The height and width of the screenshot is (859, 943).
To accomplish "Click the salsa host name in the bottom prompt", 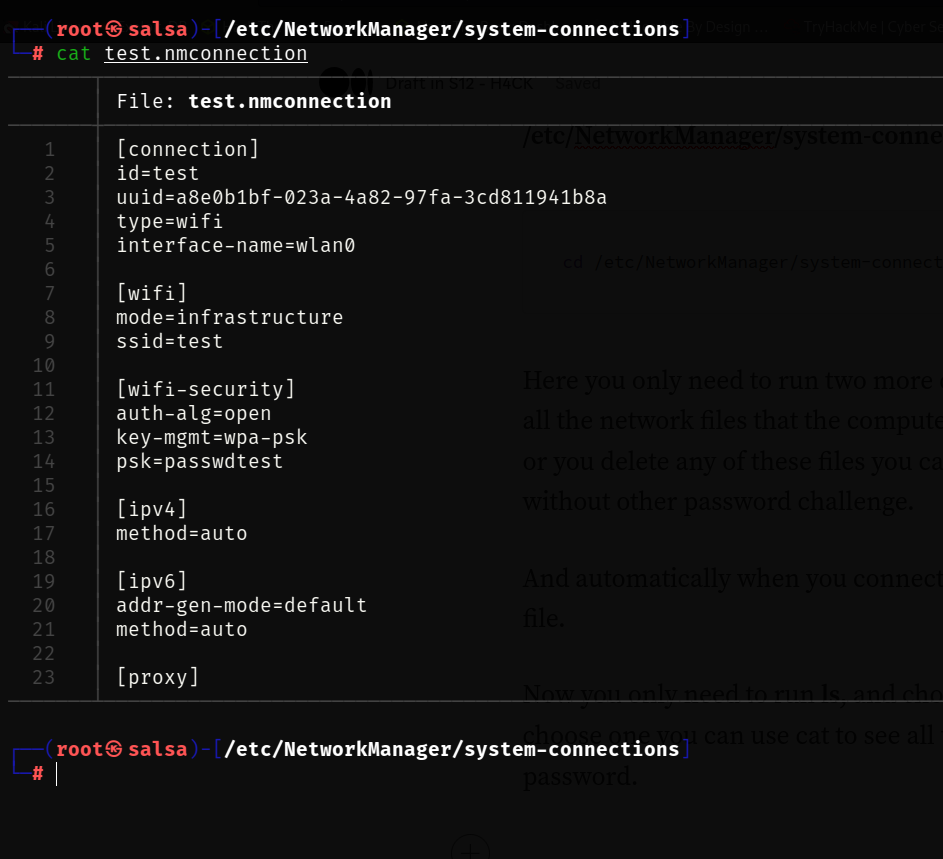I will click(158, 749).
